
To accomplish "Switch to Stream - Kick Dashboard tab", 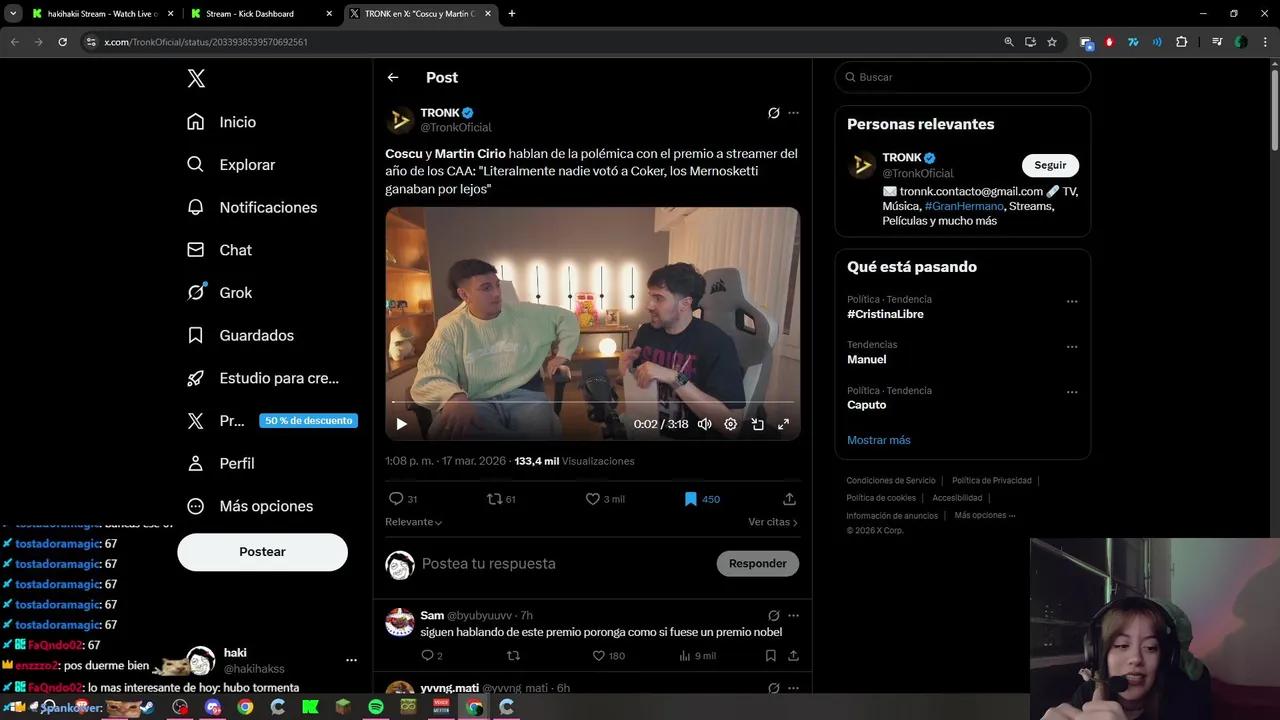I will [x=260, y=14].
